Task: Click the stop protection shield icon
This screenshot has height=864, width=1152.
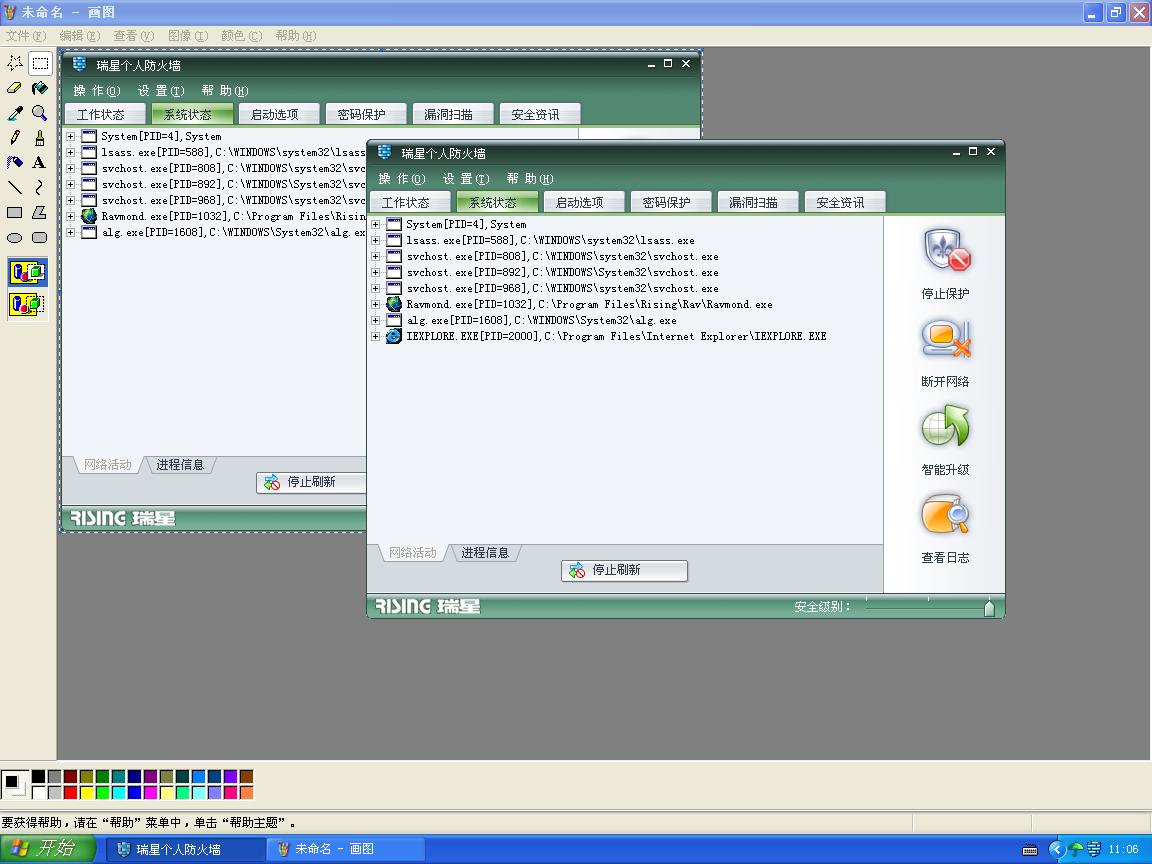Action: [x=946, y=251]
